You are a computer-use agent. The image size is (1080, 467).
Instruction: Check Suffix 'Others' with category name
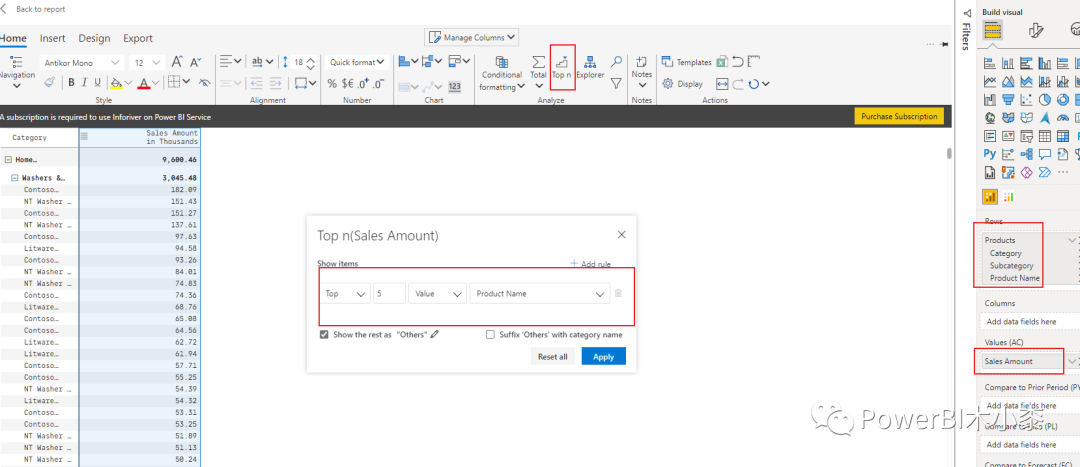[490, 335]
